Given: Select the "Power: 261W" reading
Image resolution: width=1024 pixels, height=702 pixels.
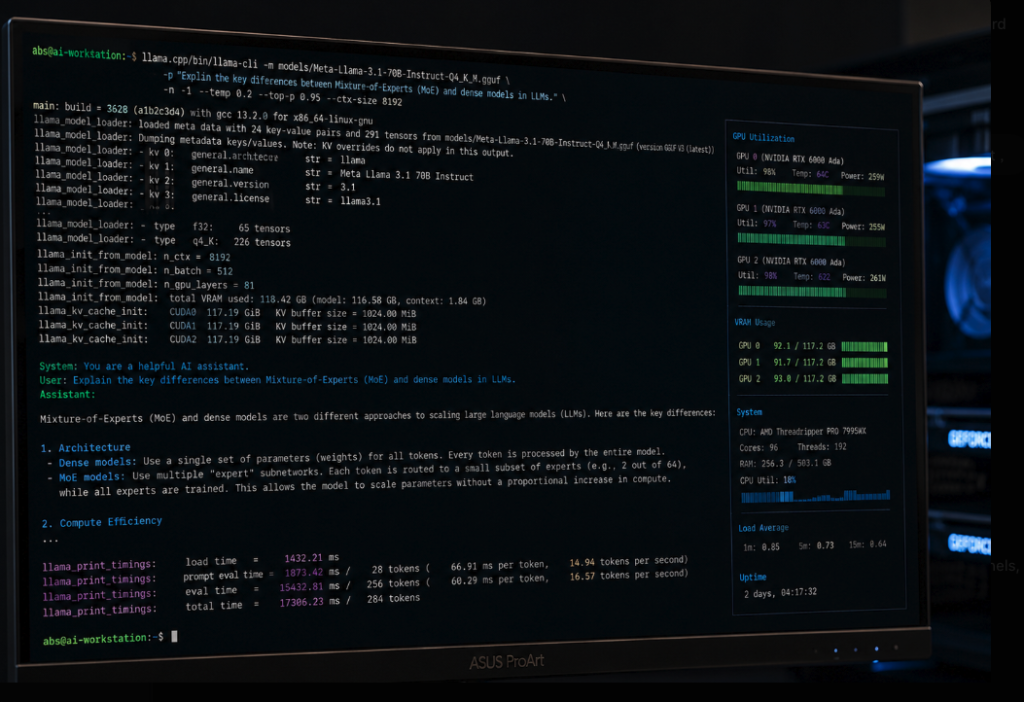Looking at the screenshot, I should [x=863, y=278].
